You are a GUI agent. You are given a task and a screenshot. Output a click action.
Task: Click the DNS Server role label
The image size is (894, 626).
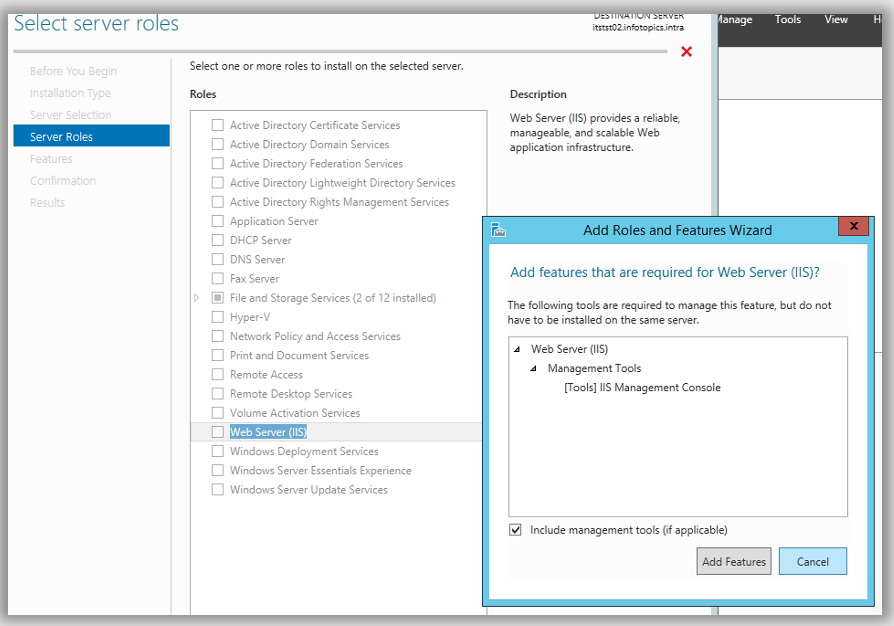coord(257,259)
